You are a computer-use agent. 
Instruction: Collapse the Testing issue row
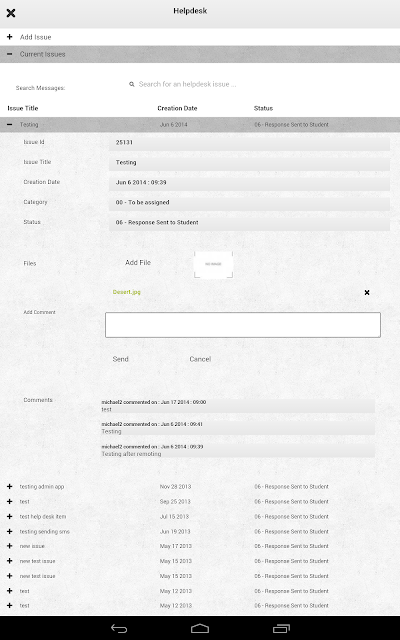pyautogui.click(x=200, y=124)
